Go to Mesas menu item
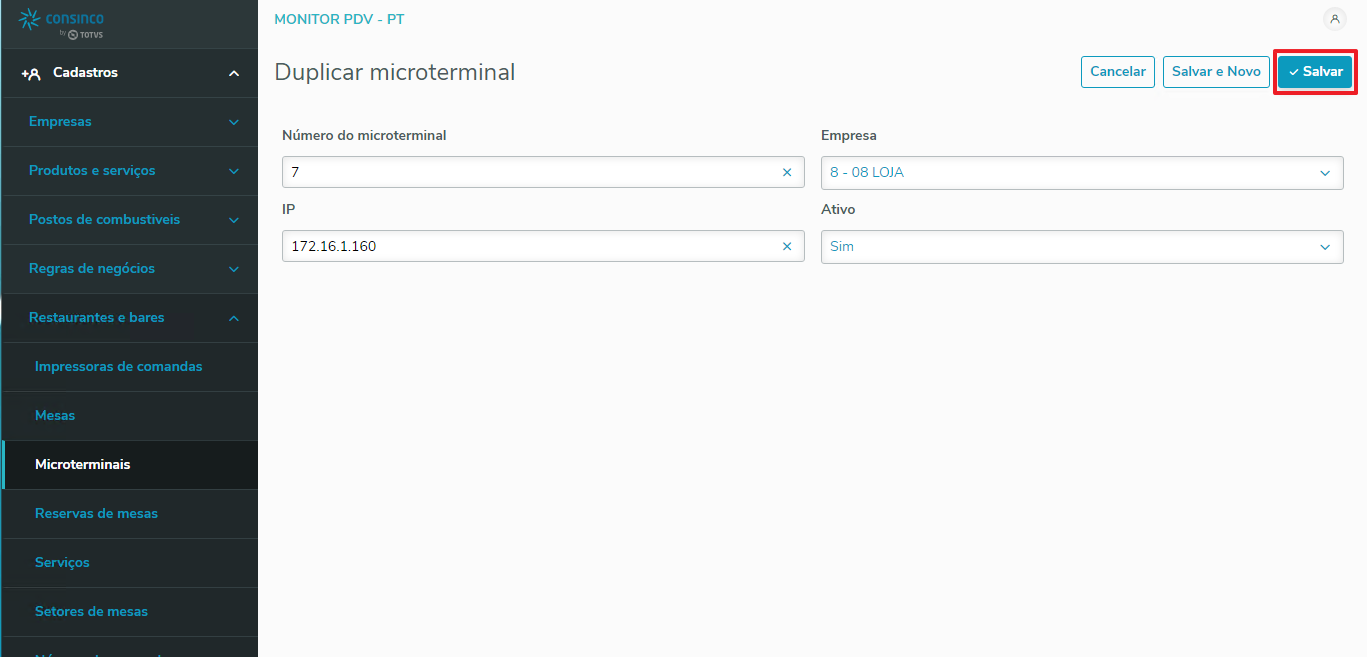This screenshot has width=1367, height=657. tap(55, 416)
